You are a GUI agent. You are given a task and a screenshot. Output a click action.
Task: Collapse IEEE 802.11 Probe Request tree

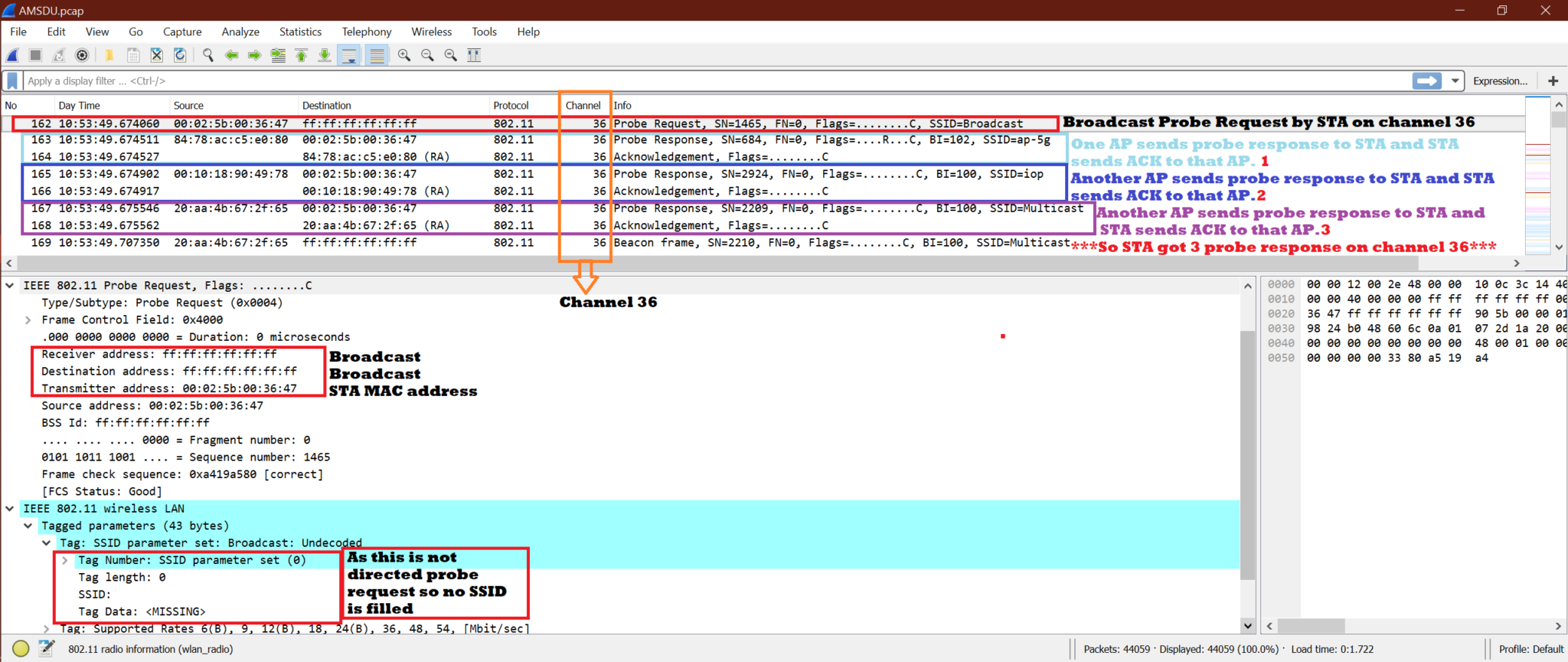(x=10, y=286)
